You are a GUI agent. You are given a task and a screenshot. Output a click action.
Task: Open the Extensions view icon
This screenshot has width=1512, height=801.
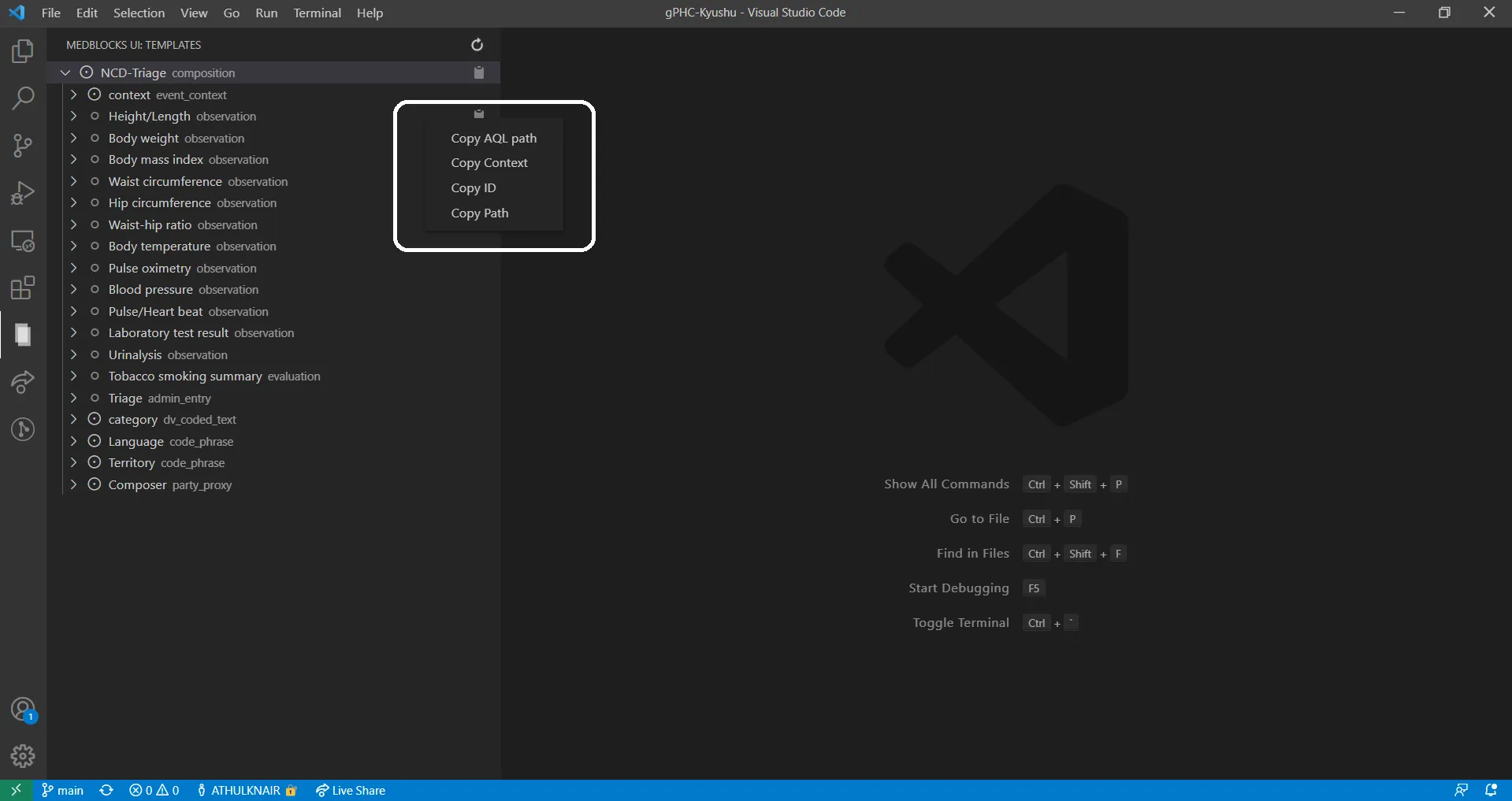click(x=23, y=287)
